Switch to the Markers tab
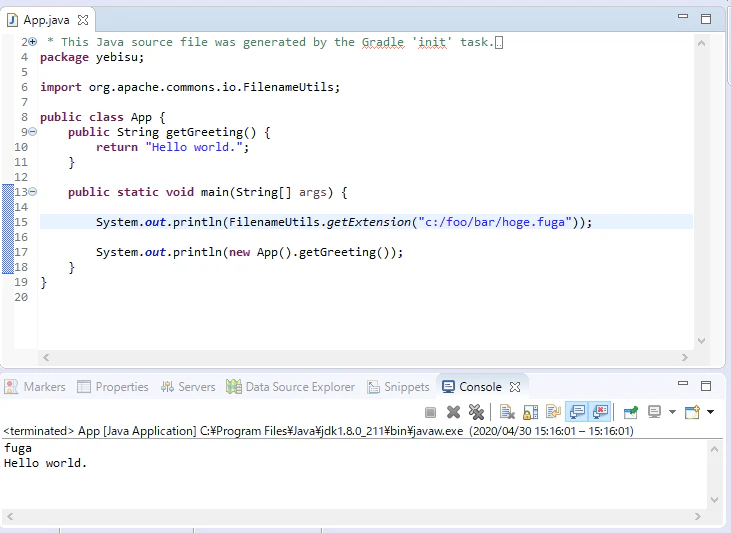 coord(35,387)
